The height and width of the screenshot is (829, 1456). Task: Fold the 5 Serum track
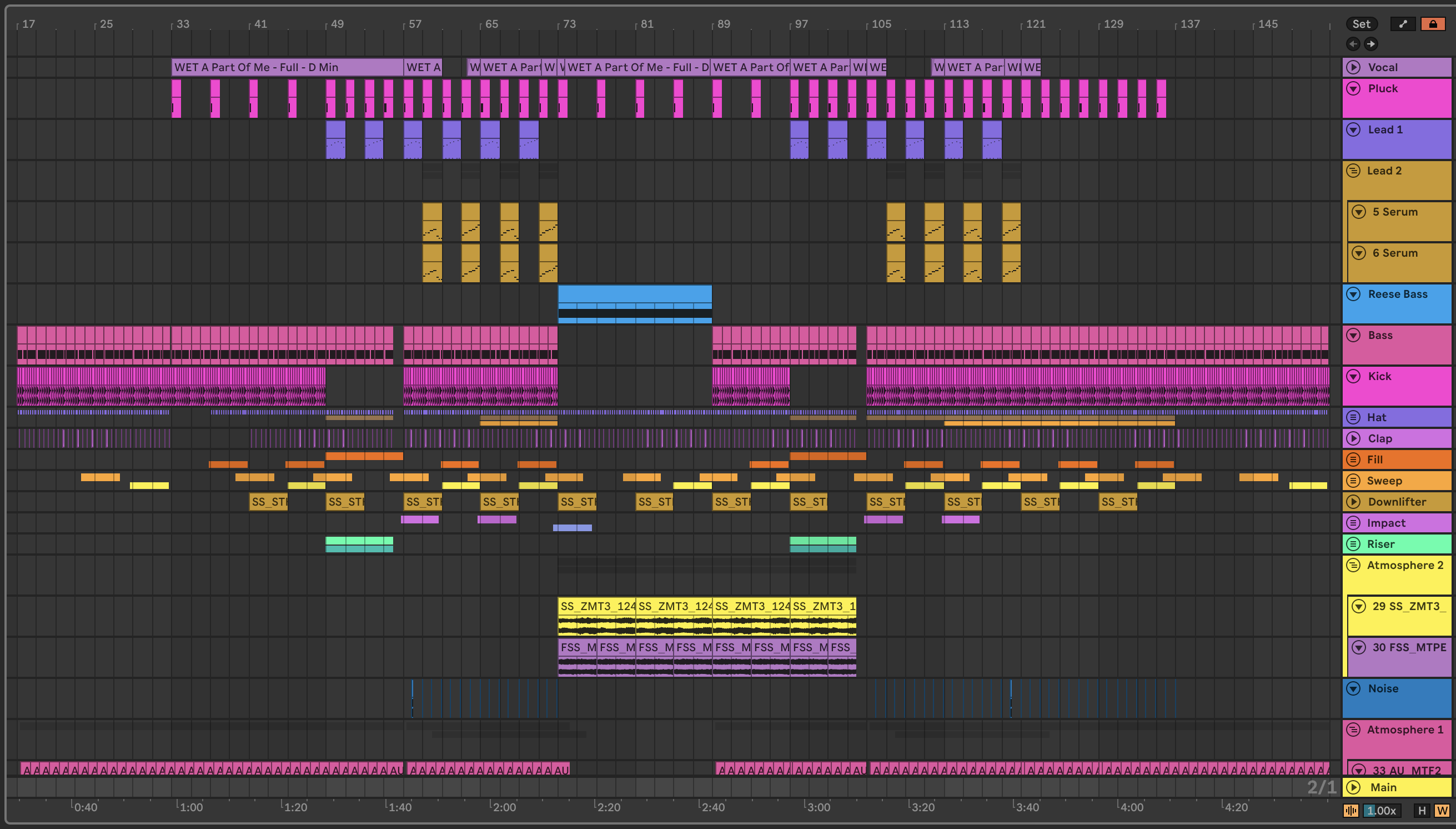point(1359,212)
